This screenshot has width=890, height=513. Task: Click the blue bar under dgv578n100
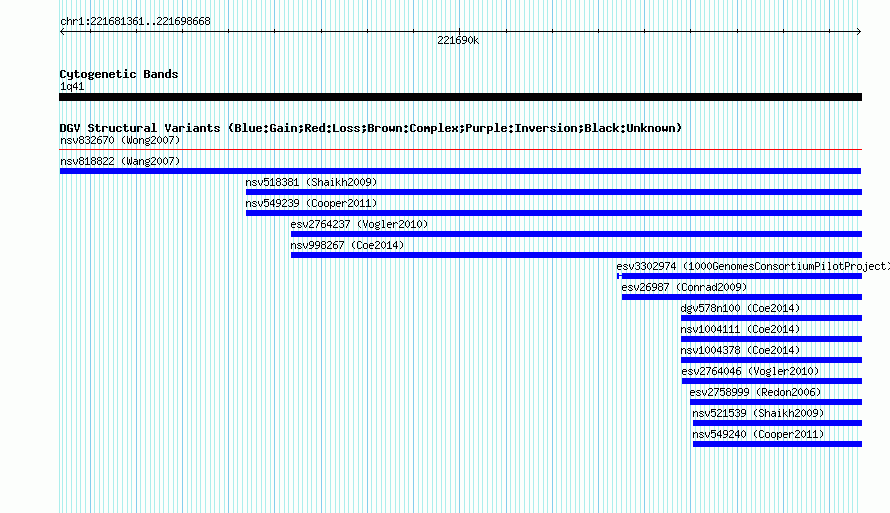point(771,318)
